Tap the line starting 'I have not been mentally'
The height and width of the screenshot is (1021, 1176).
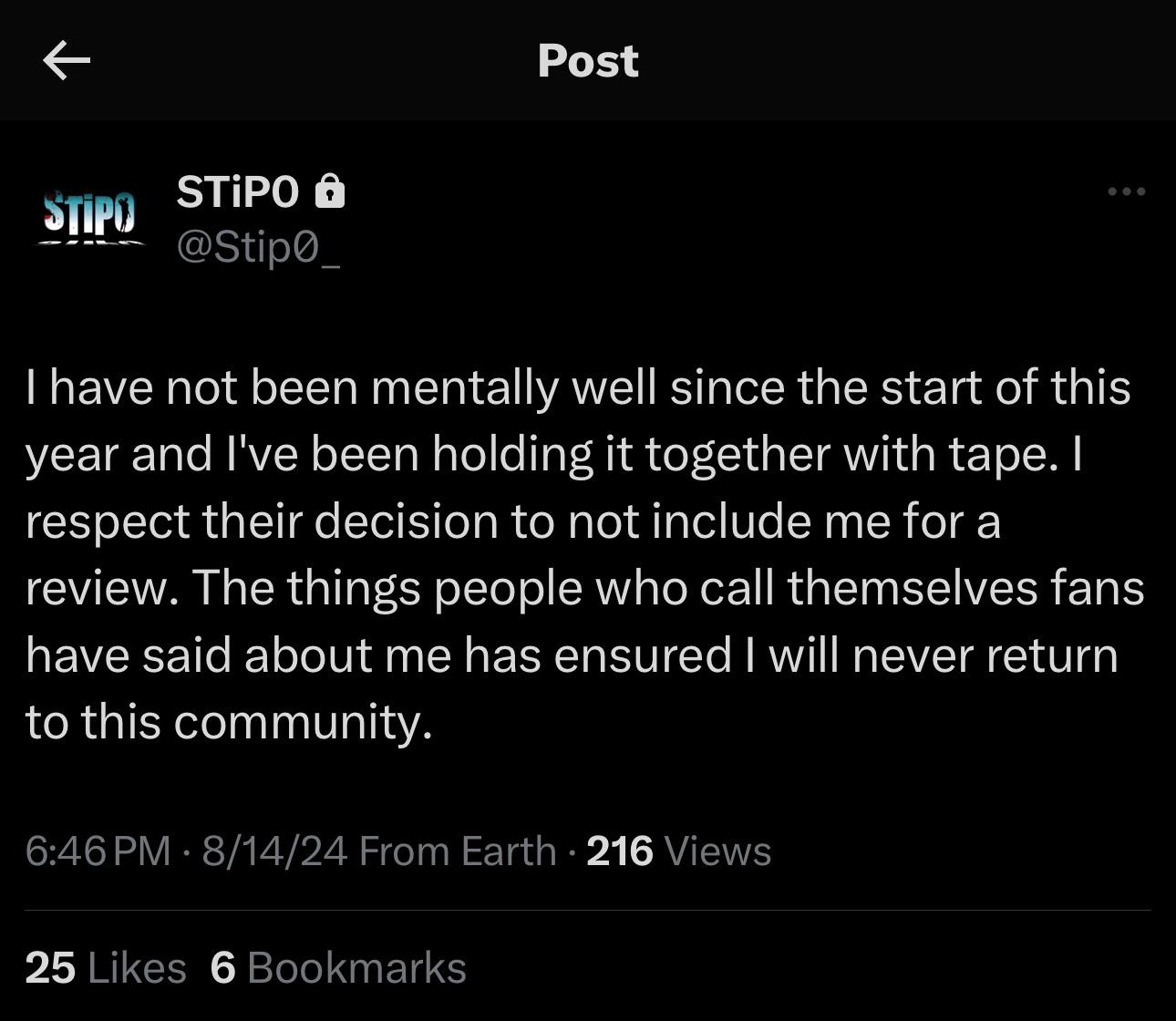tap(579, 387)
